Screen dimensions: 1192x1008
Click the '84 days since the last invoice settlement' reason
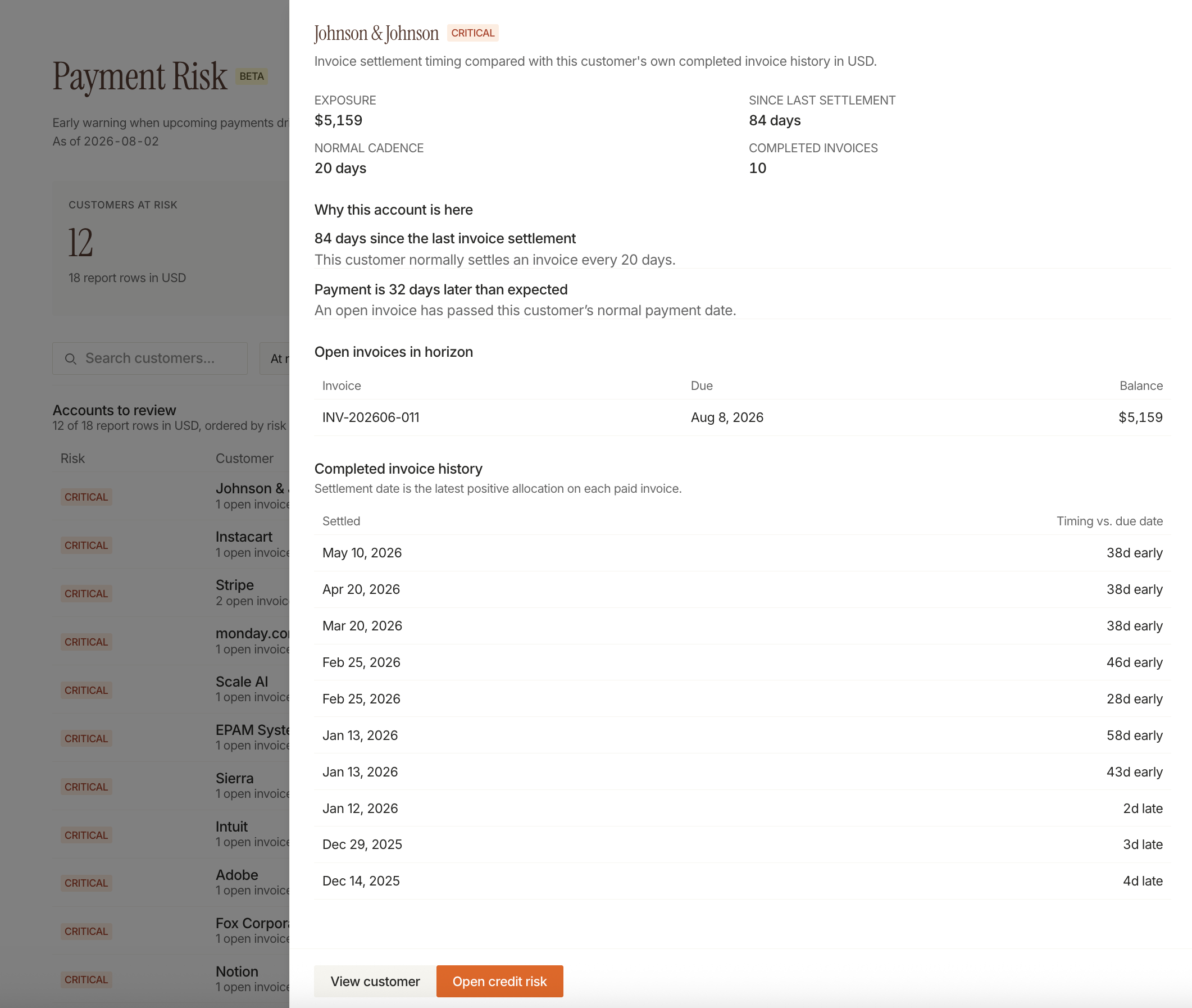point(445,238)
